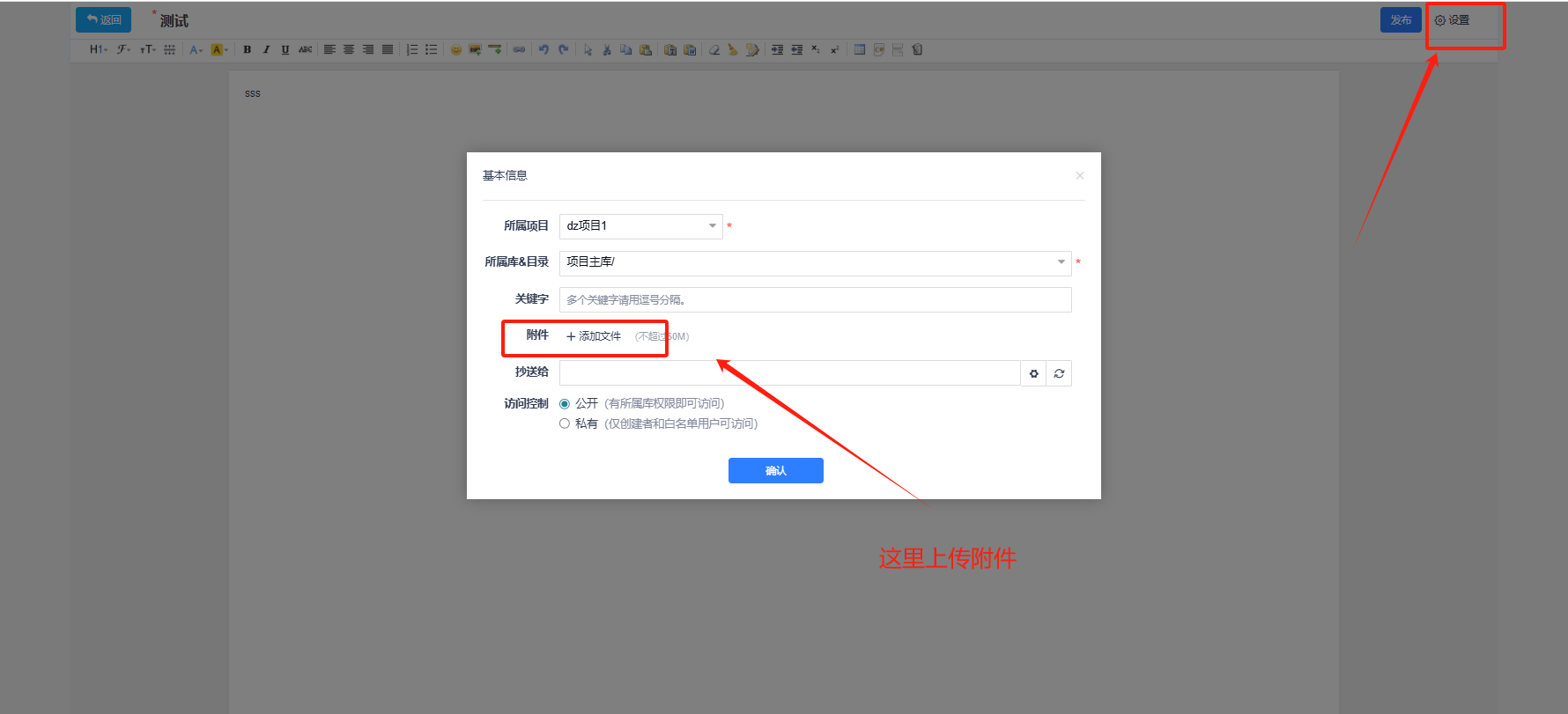Insert a horizontal line icon
The width and height of the screenshot is (1568, 714).
click(495, 50)
